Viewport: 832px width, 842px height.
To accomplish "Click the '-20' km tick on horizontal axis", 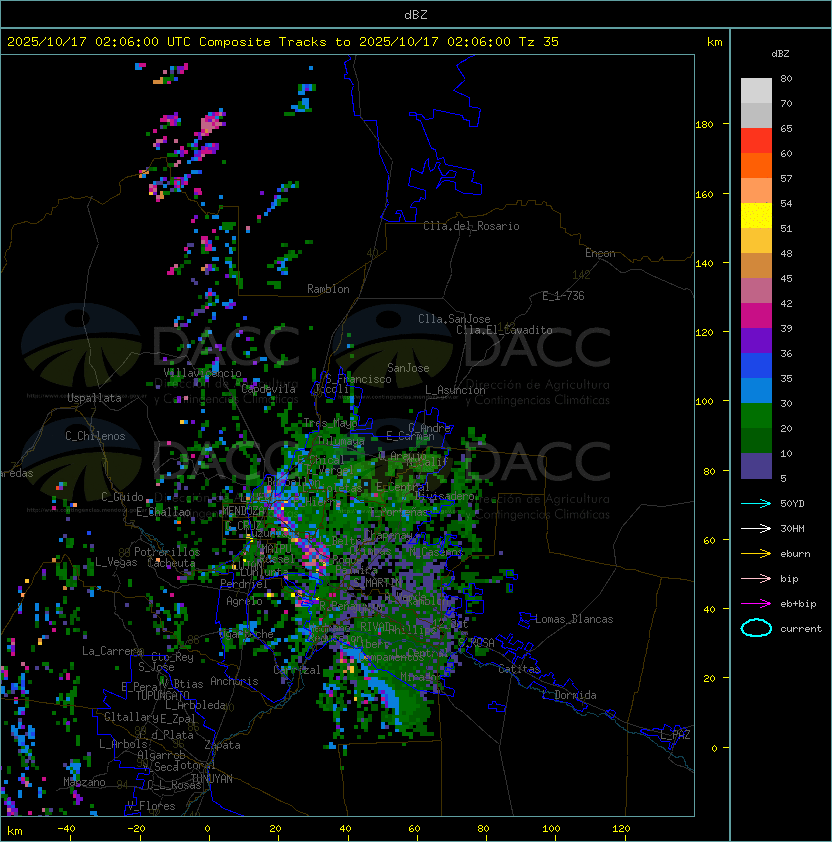I will coord(136,829).
